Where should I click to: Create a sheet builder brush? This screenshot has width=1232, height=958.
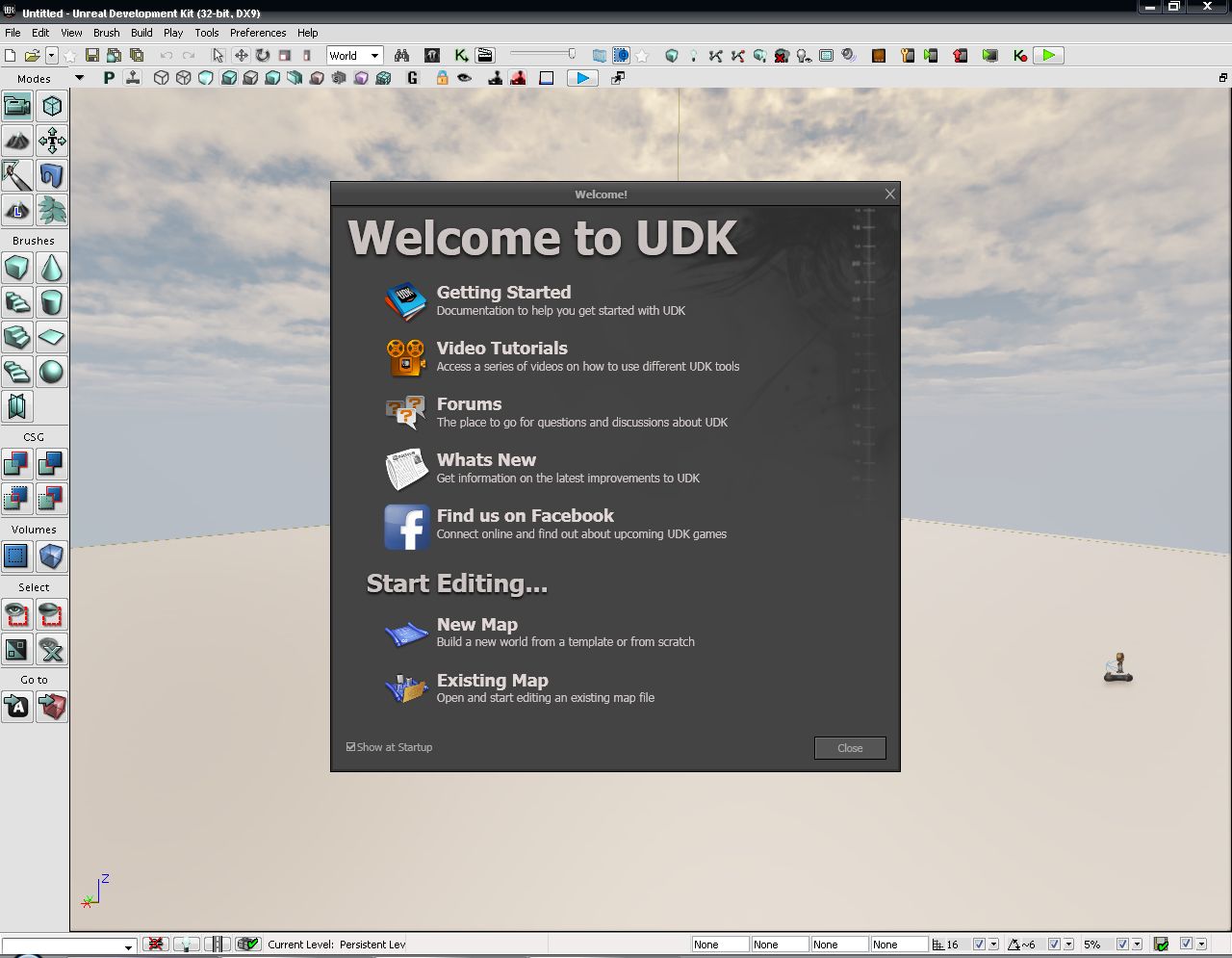pyautogui.click(x=52, y=337)
